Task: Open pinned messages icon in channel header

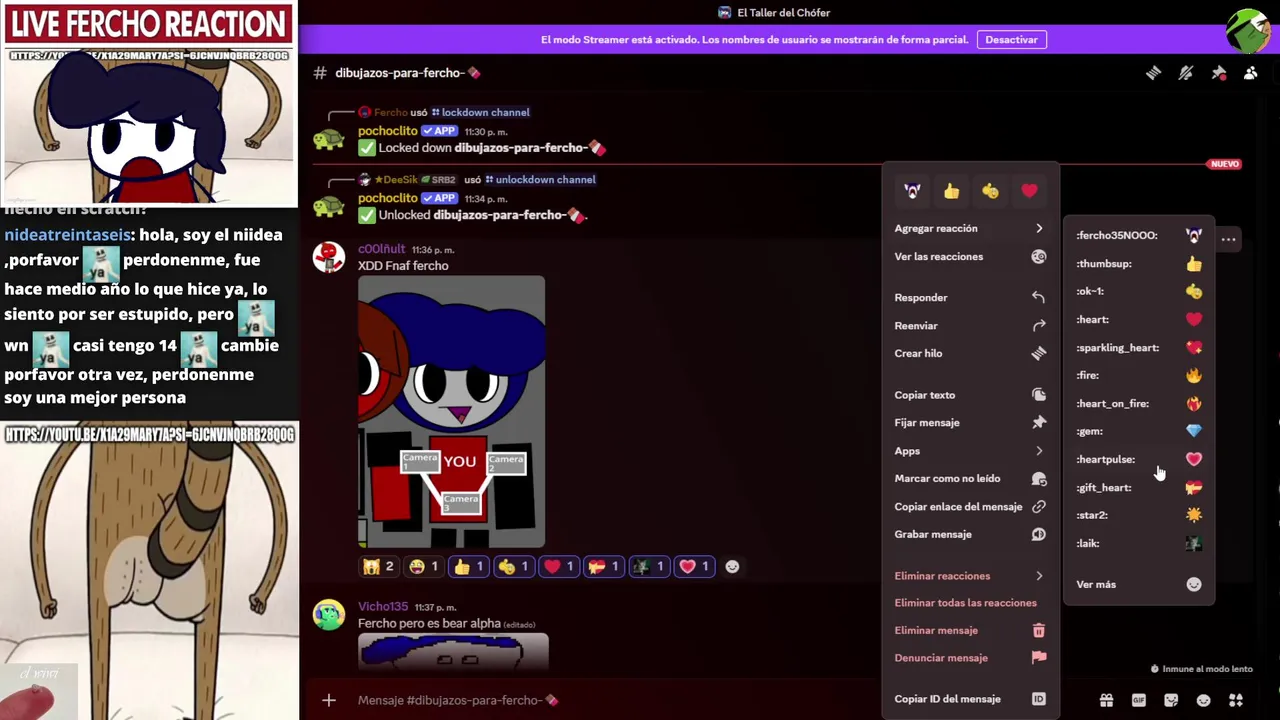Action: point(1218,73)
